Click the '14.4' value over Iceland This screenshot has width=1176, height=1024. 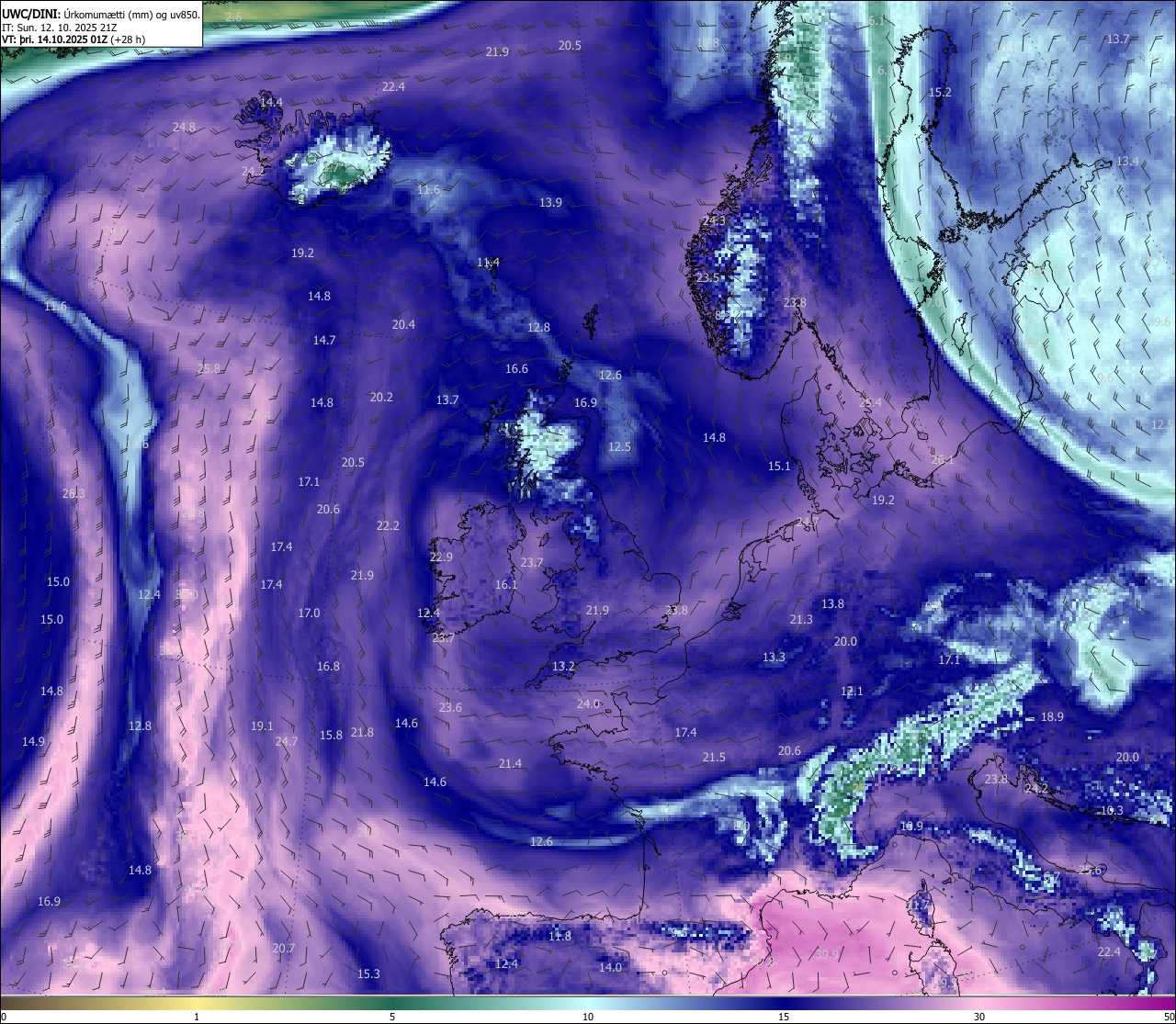coord(271,102)
